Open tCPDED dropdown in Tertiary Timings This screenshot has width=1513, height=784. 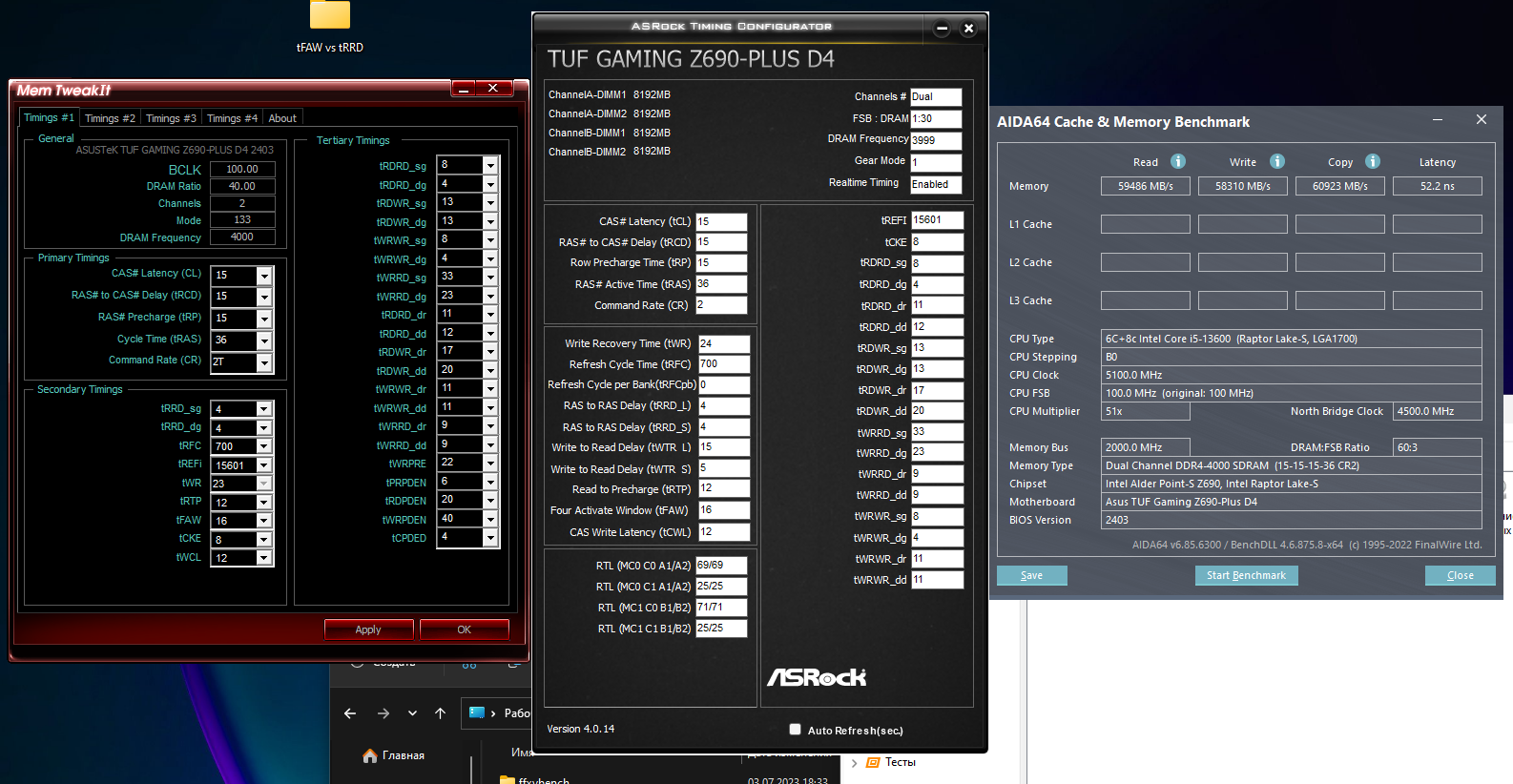[x=490, y=537]
